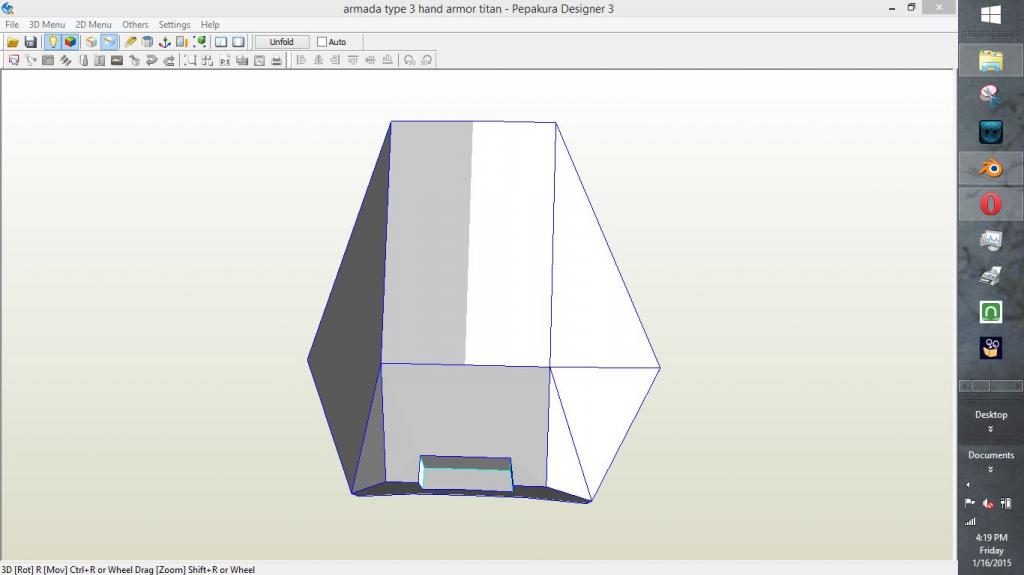The width and height of the screenshot is (1024, 575).
Task: Click the edit flaps tool icon
Action: (65, 60)
